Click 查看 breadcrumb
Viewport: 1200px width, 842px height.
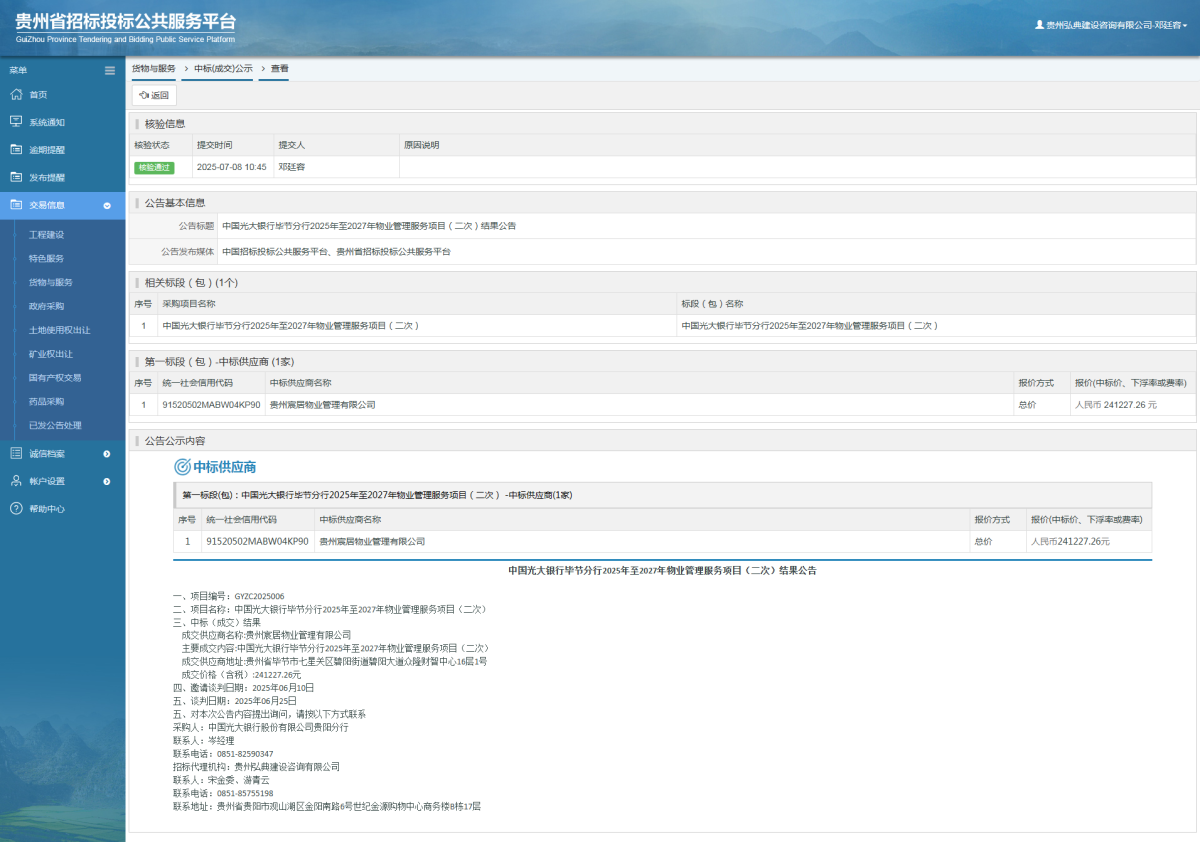click(279, 68)
